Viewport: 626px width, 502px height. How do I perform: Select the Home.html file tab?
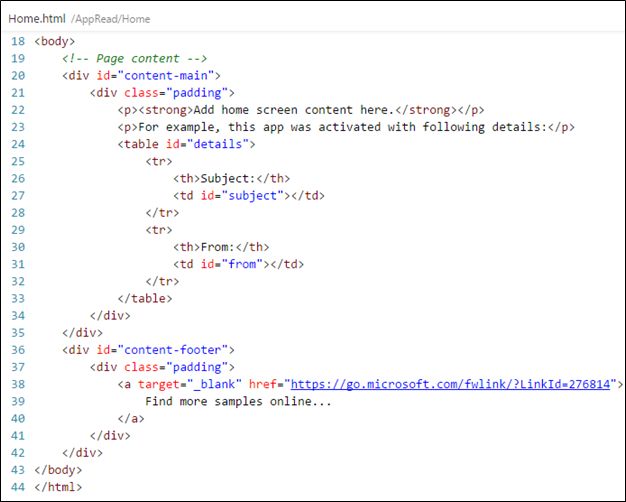pos(37,19)
